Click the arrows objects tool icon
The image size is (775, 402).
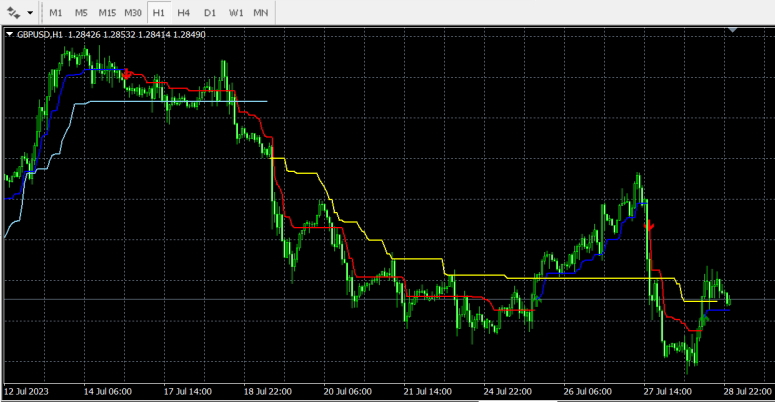click(15, 13)
